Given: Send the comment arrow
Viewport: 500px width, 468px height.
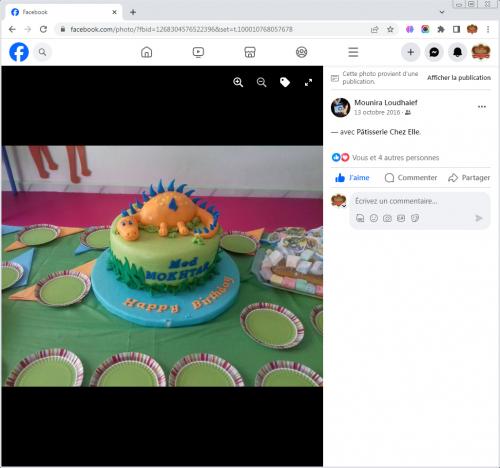Looking at the screenshot, I should point(478,218).
